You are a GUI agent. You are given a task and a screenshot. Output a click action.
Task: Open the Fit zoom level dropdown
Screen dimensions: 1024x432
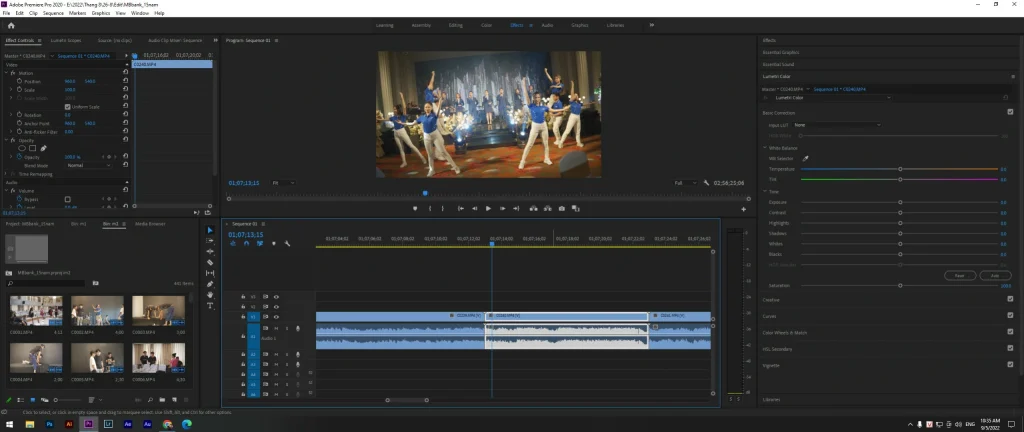tap(283, 183)
